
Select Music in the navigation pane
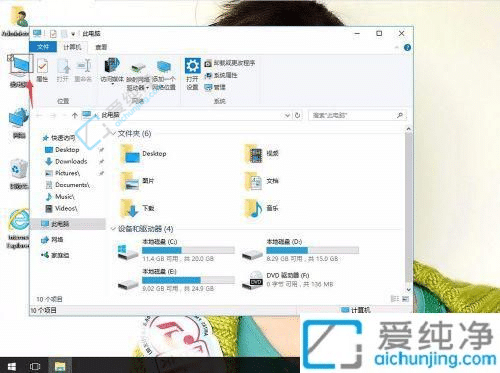pos(60,197)
